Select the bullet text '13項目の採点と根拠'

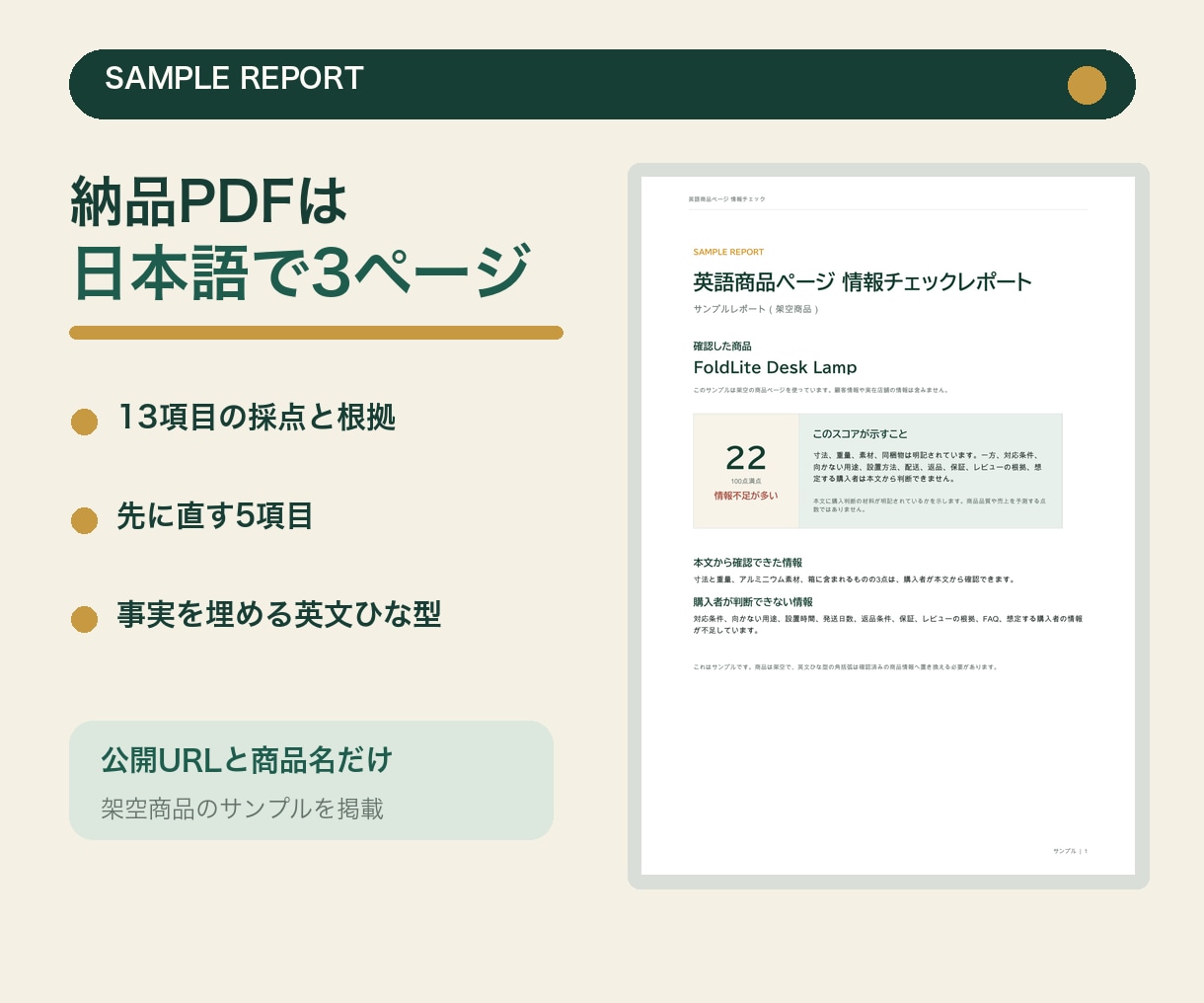[x=257, y=418]
